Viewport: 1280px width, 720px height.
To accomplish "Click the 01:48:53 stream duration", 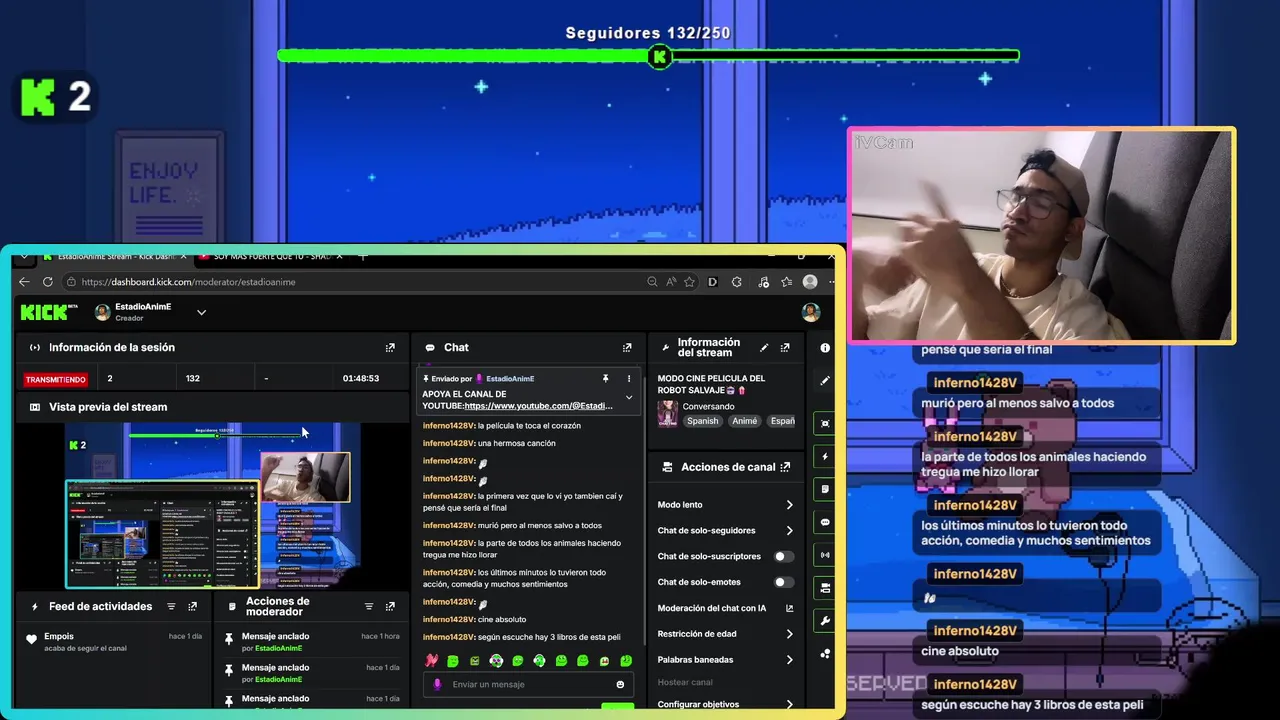I will (x=361, y=379).
